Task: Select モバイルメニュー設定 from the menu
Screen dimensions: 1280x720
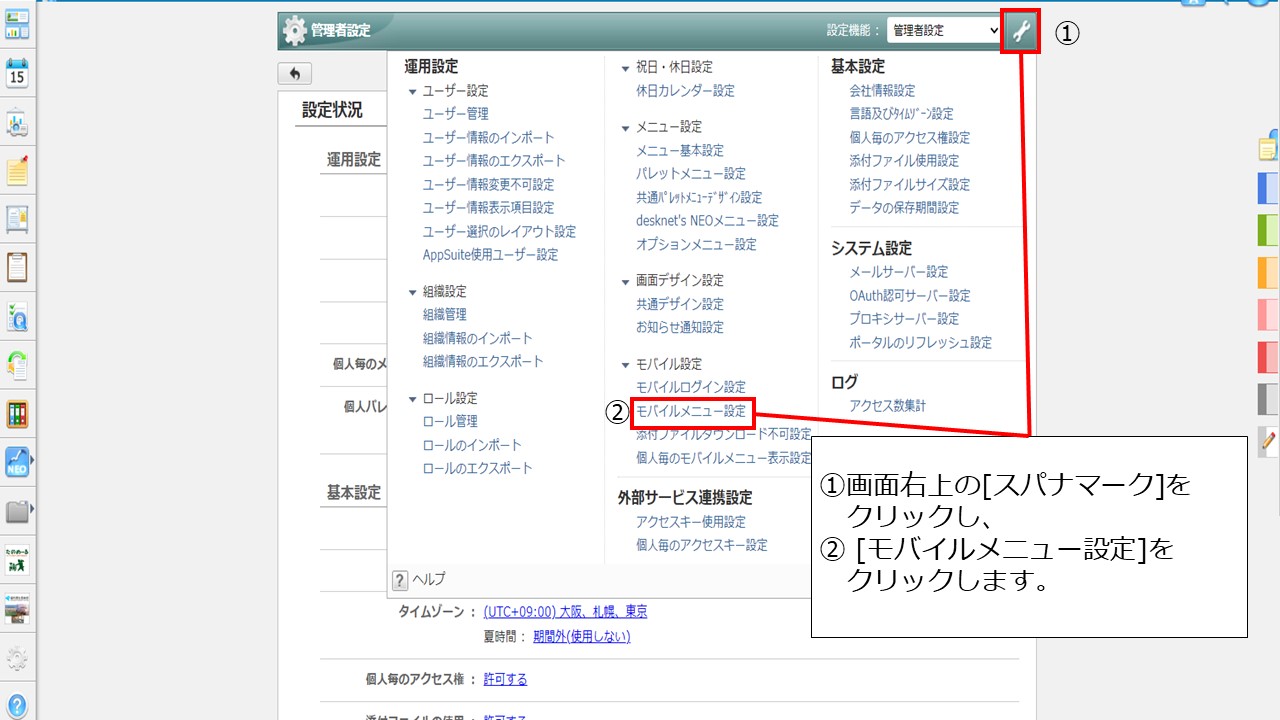Action: click(691, 411)
